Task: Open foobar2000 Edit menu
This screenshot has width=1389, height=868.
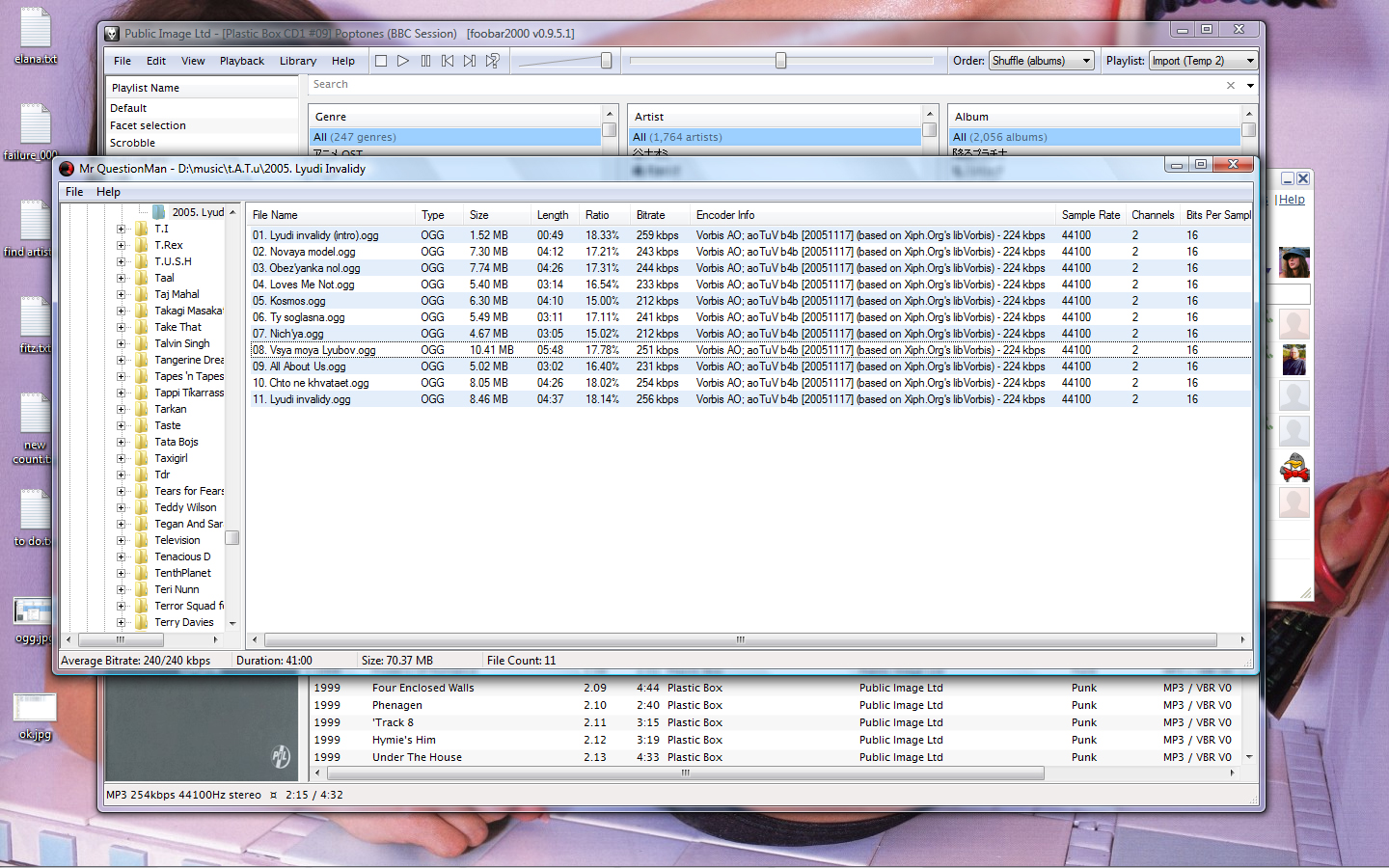Action: [x=156, y=61]
